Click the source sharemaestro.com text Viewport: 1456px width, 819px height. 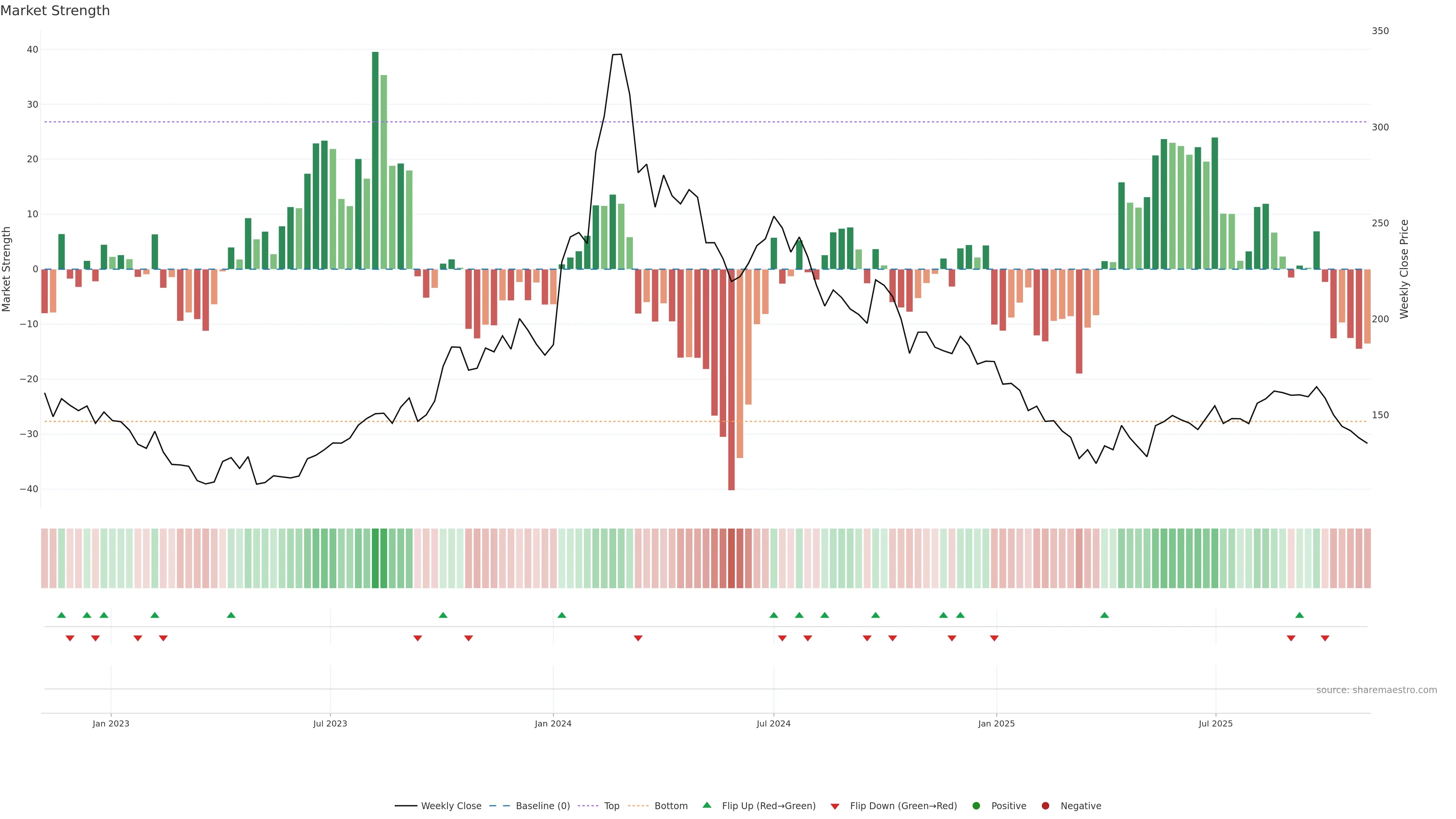1376,690
